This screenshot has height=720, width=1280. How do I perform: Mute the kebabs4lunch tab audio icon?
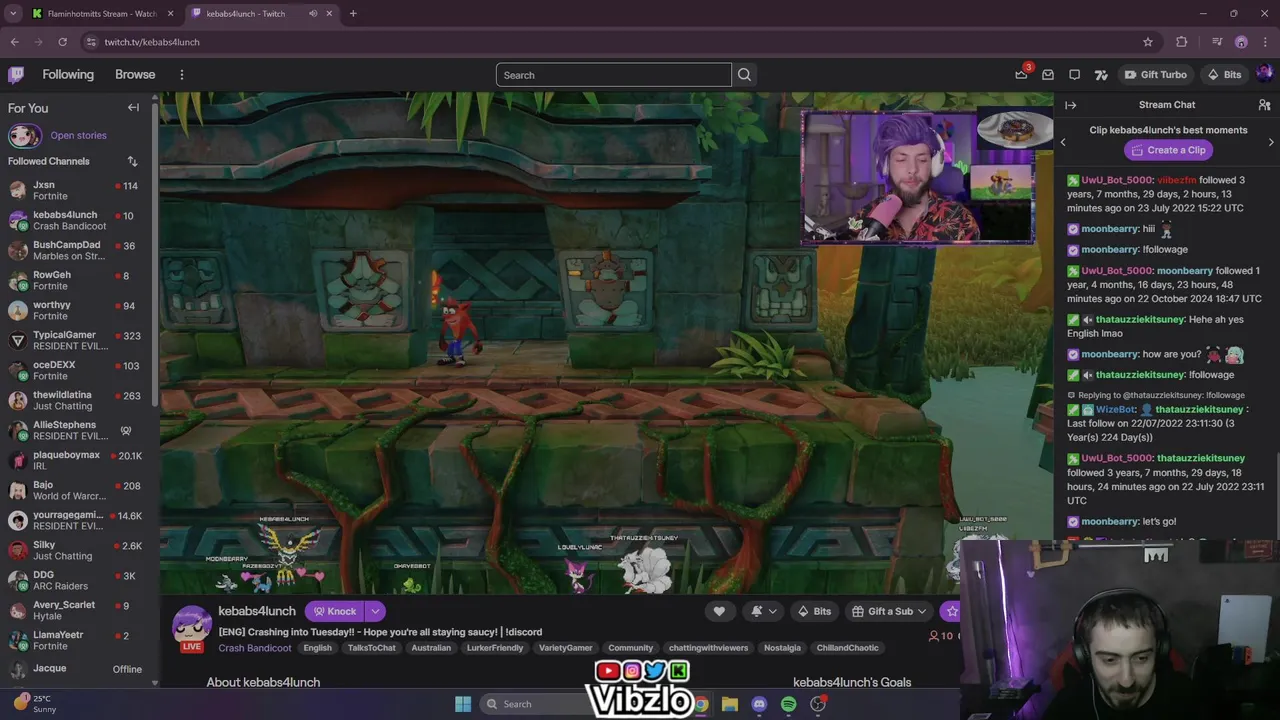pyautogui.click(x=313, y=14)
